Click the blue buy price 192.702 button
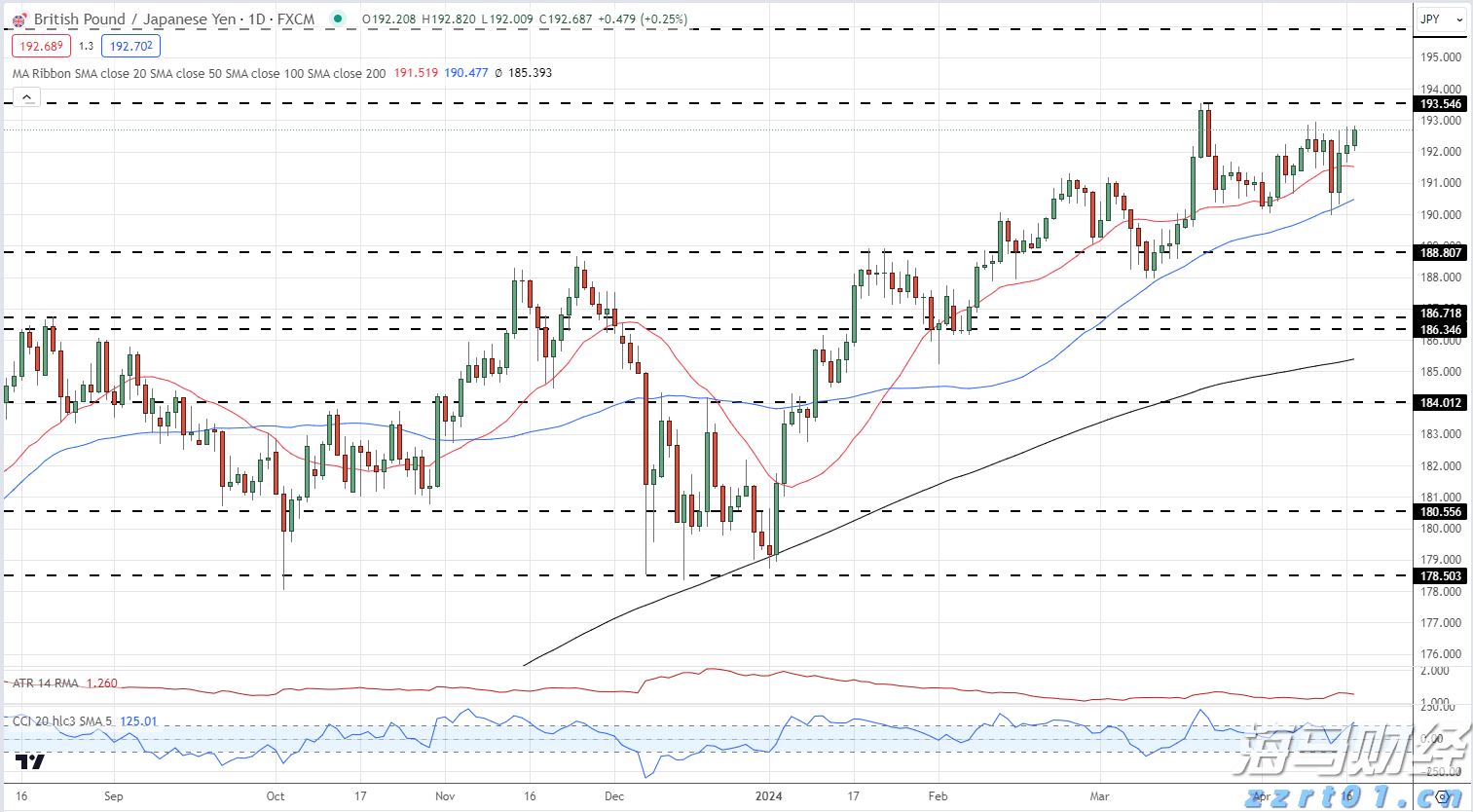Viewport: 1473px width, 812px height. 130,46
